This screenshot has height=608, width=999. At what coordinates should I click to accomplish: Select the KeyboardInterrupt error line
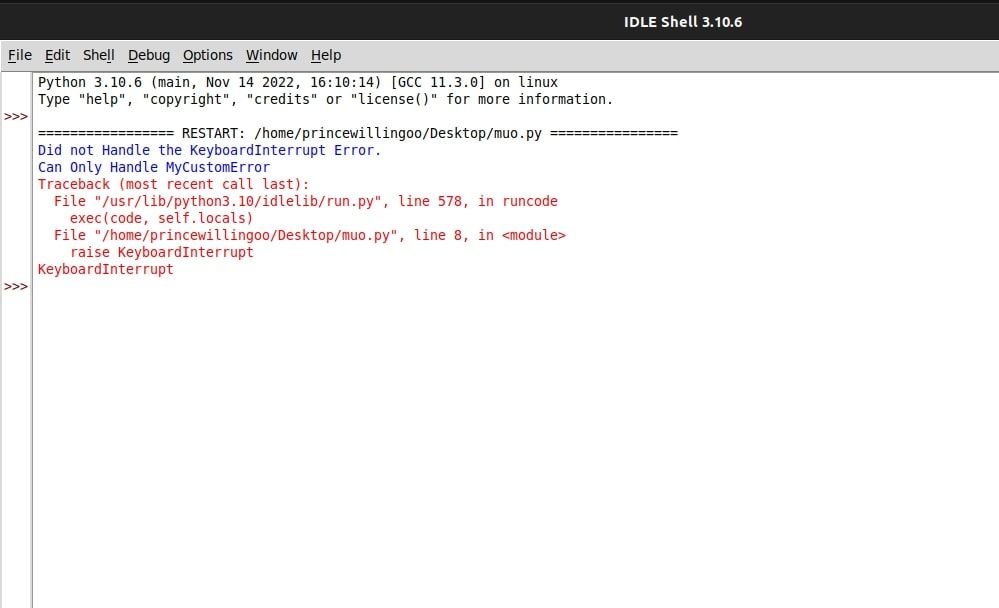[x=105, y=269]
